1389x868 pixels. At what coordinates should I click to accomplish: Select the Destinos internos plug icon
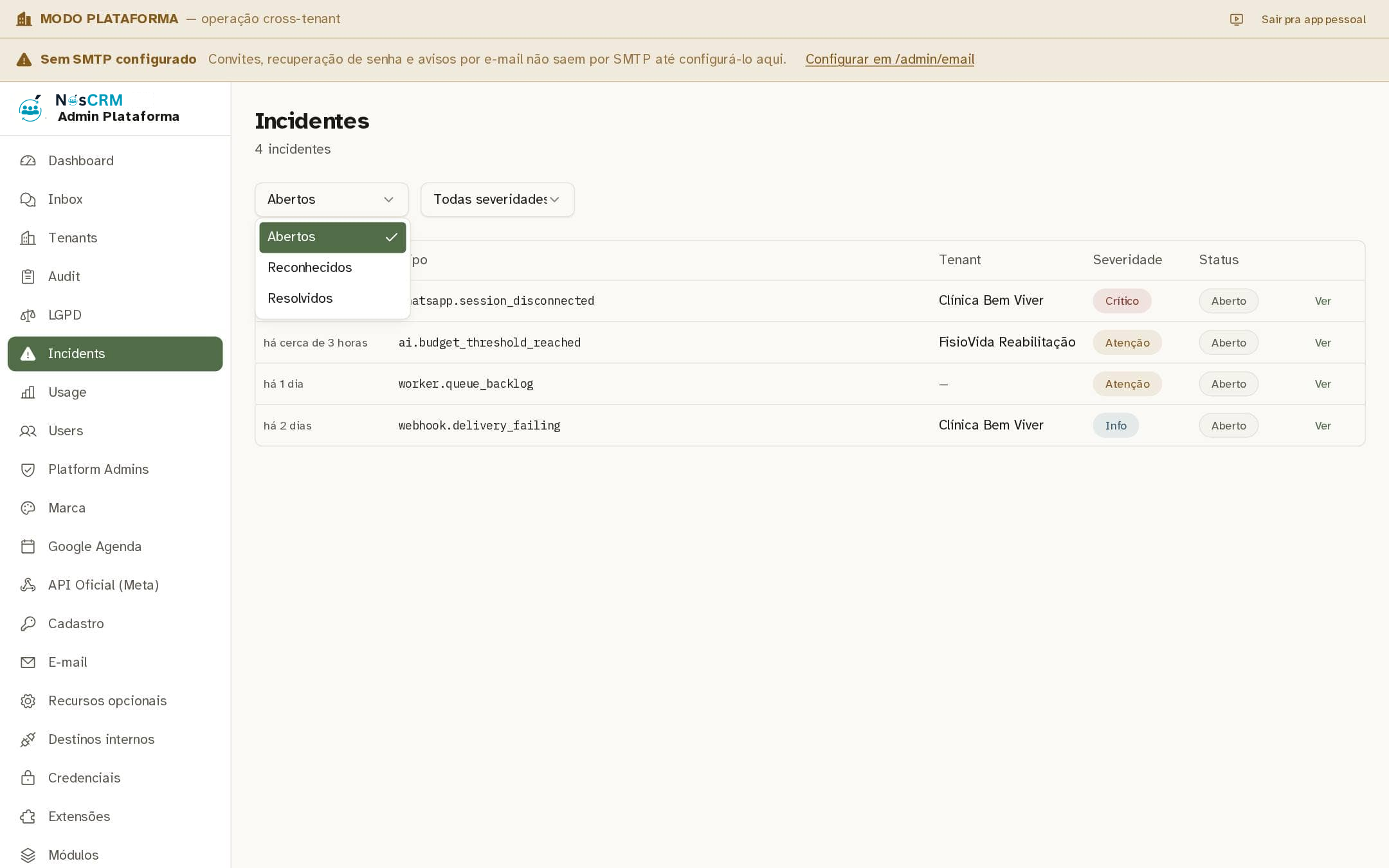click(28, 739)
